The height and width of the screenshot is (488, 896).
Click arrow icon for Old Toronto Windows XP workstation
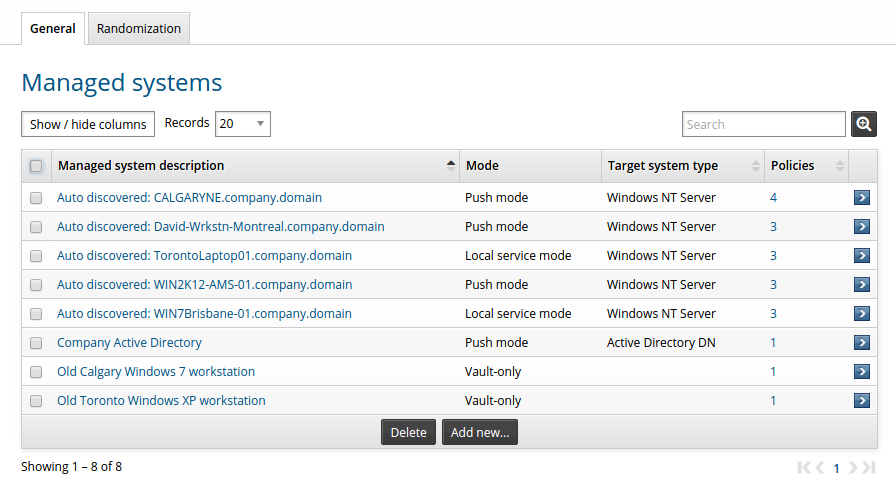tap(862, 401)
